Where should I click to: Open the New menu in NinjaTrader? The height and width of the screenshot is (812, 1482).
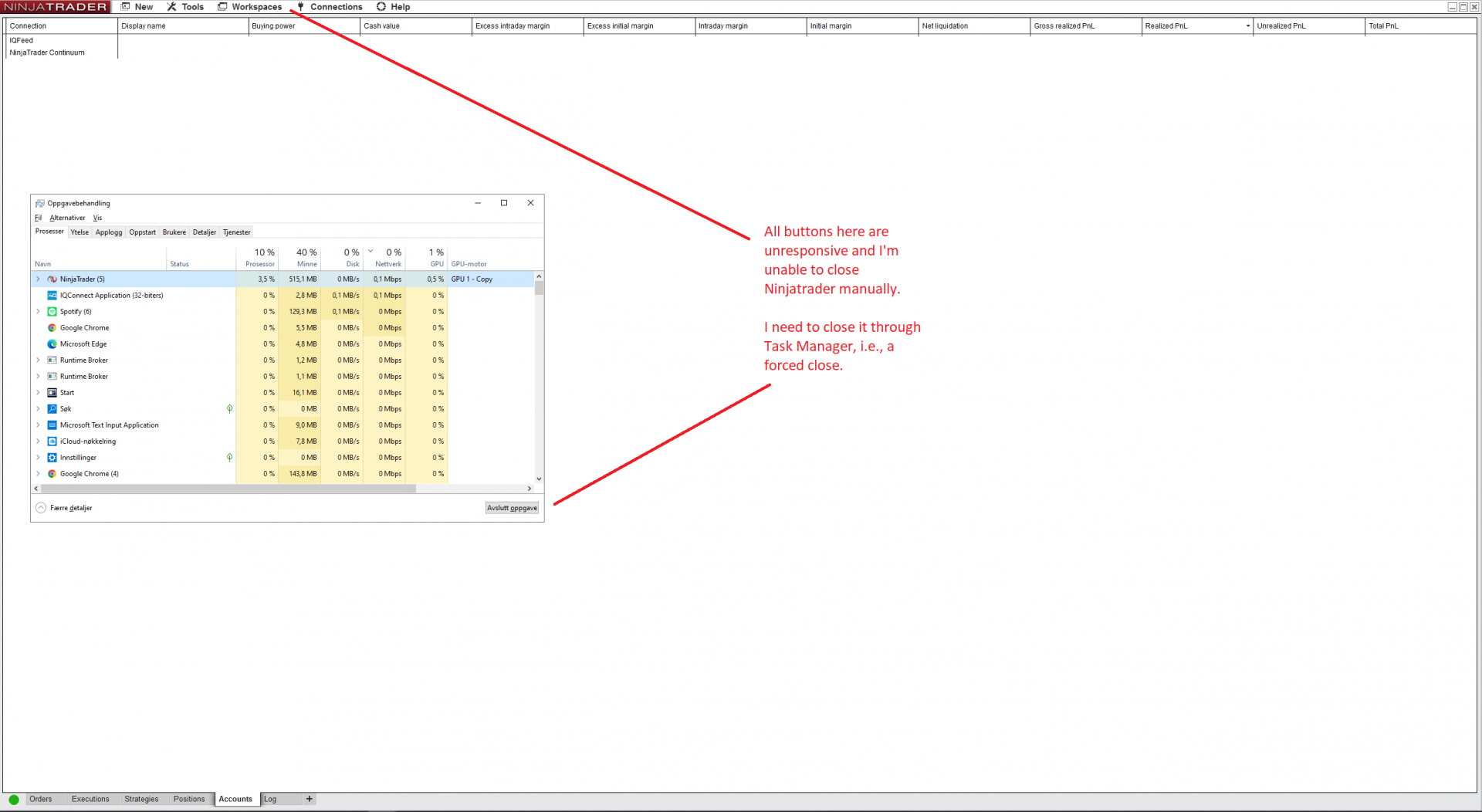coord(137,7)
